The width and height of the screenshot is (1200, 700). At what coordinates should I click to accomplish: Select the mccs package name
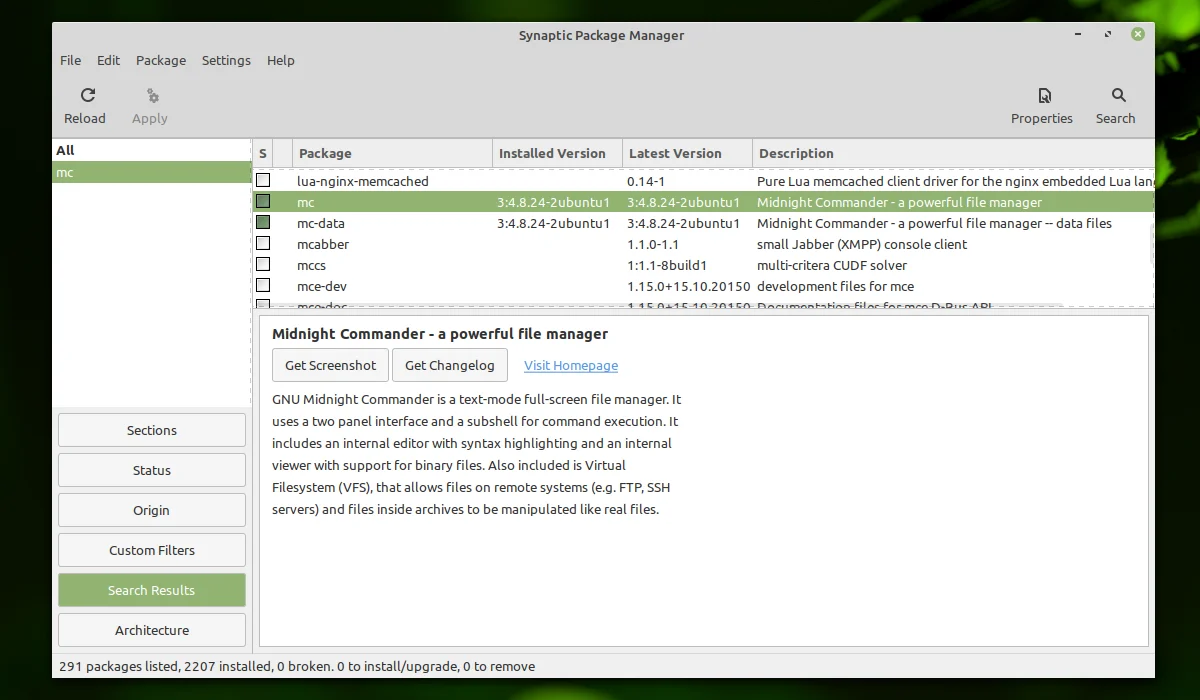[312, 265]
